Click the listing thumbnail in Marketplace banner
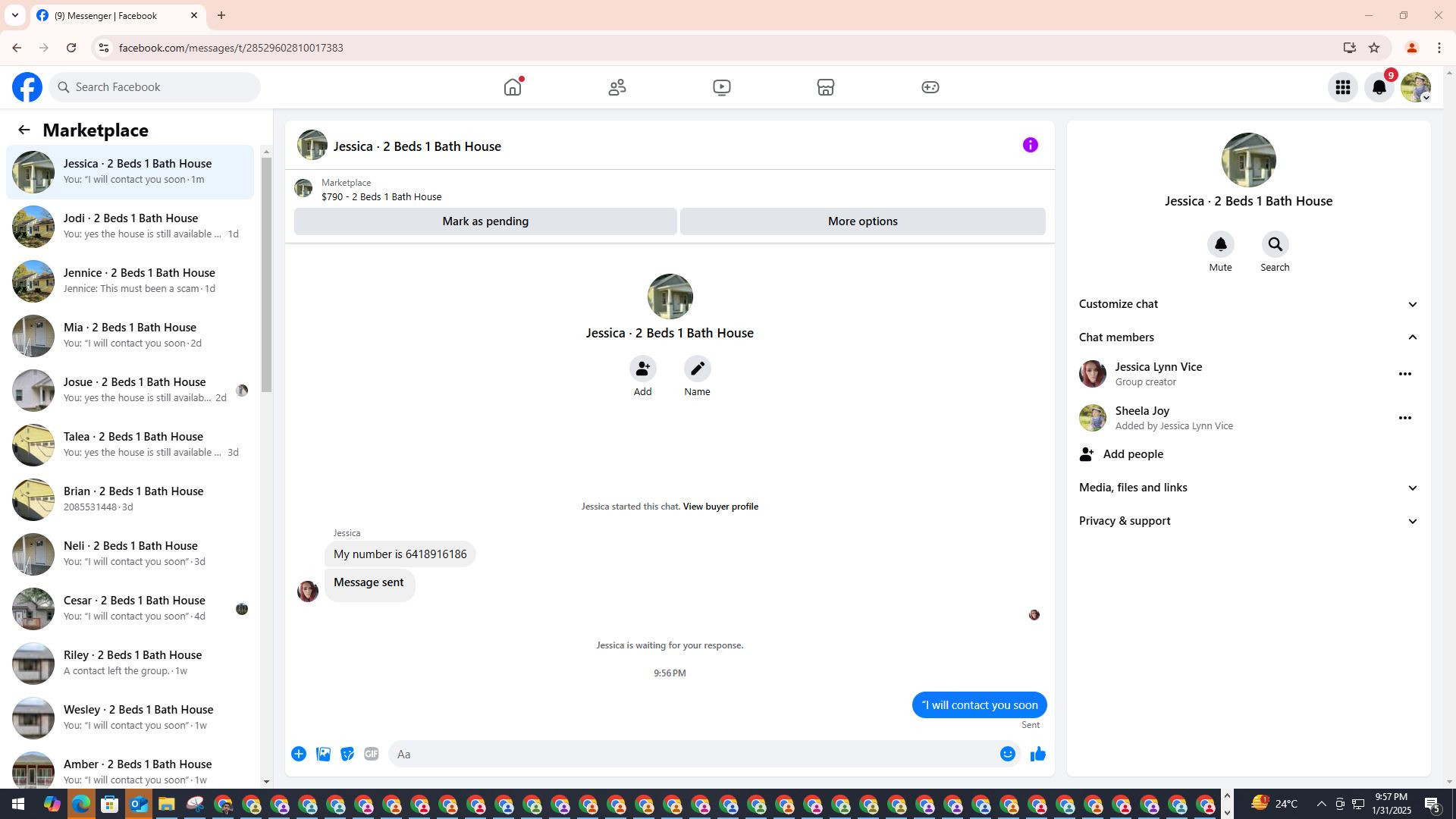Viewport: 1456px width, 819px height. (303, 188)
